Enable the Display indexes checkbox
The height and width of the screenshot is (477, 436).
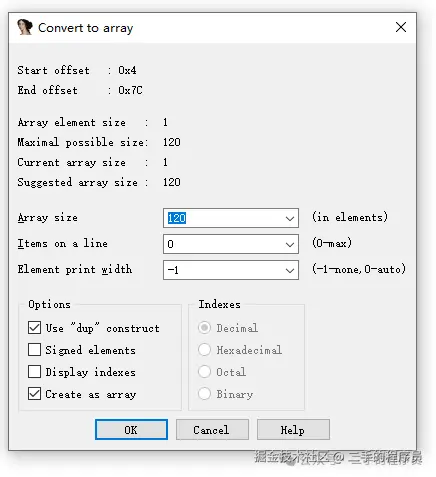[34, 372]
